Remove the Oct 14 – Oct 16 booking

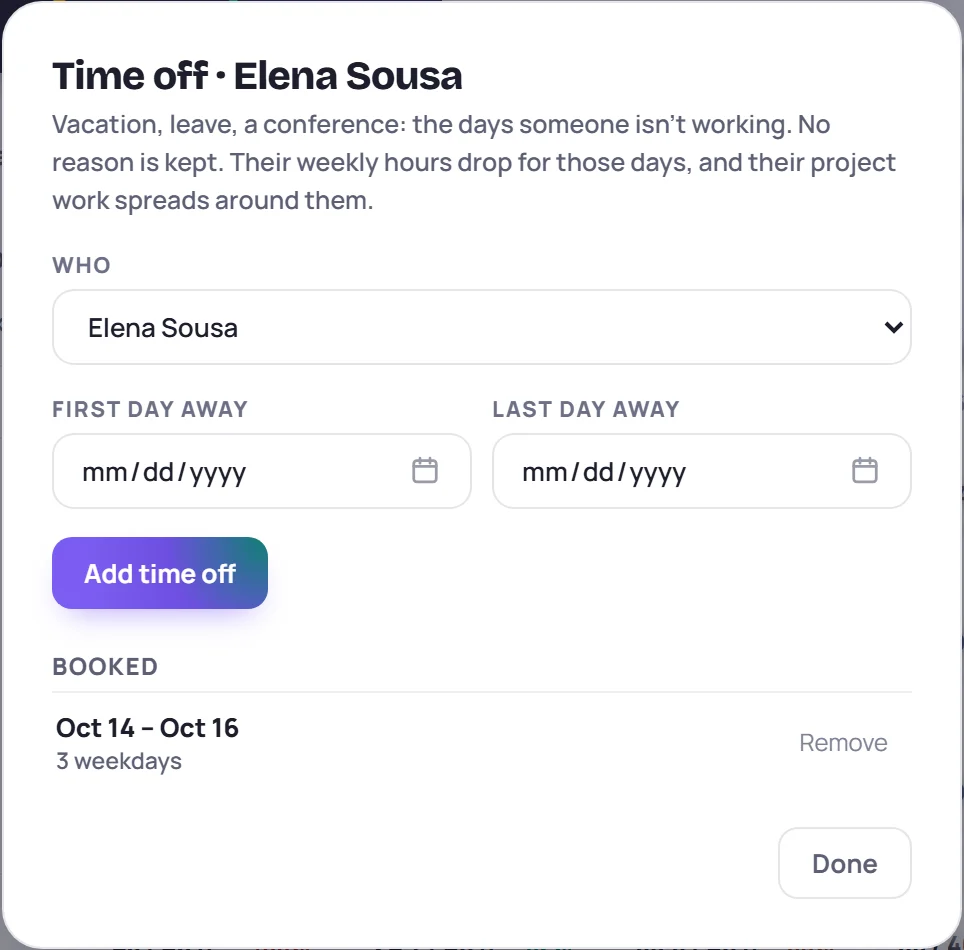click(x=843, y=743)
